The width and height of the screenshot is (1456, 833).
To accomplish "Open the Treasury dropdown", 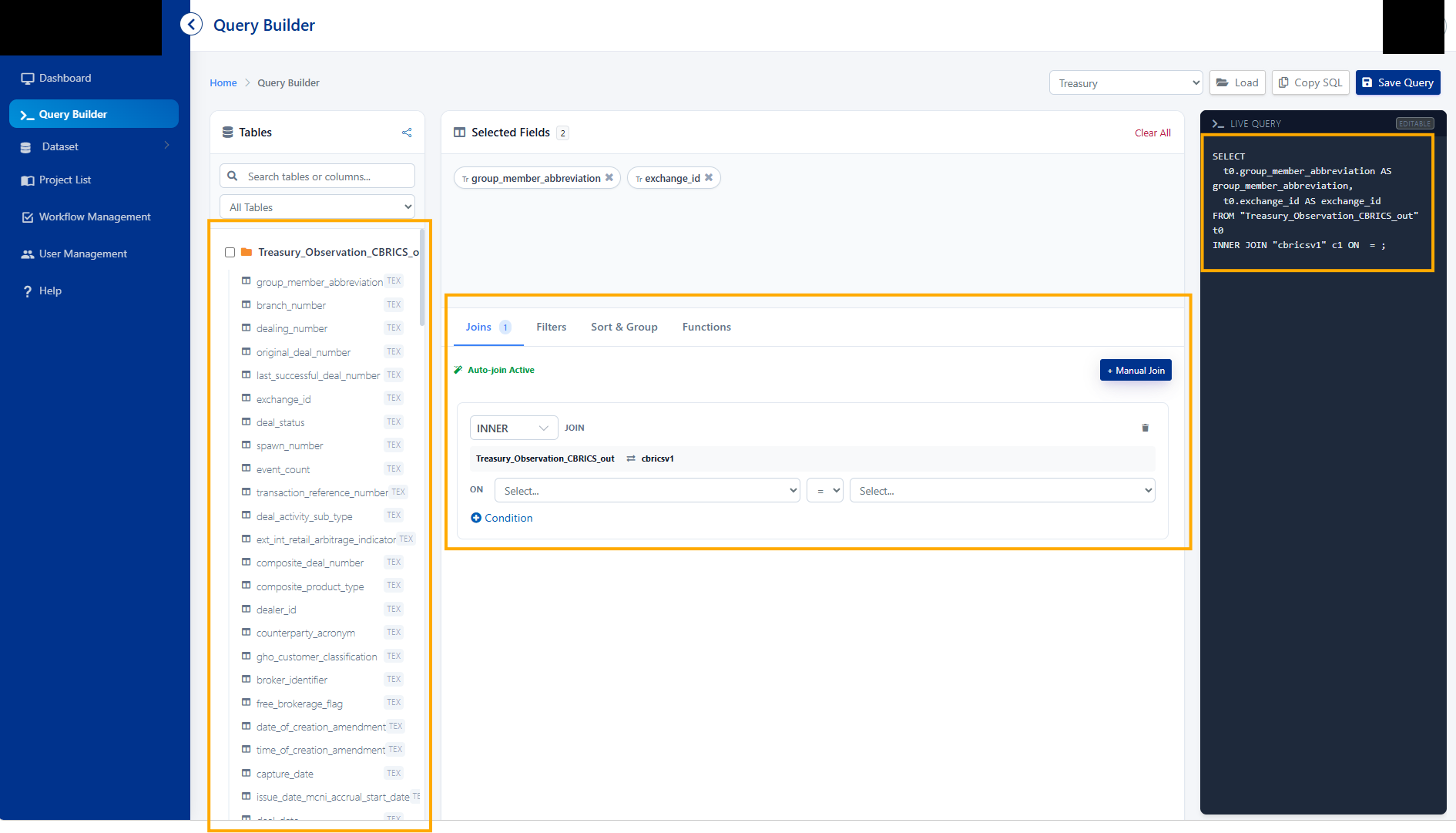I will coord(1126,82).
